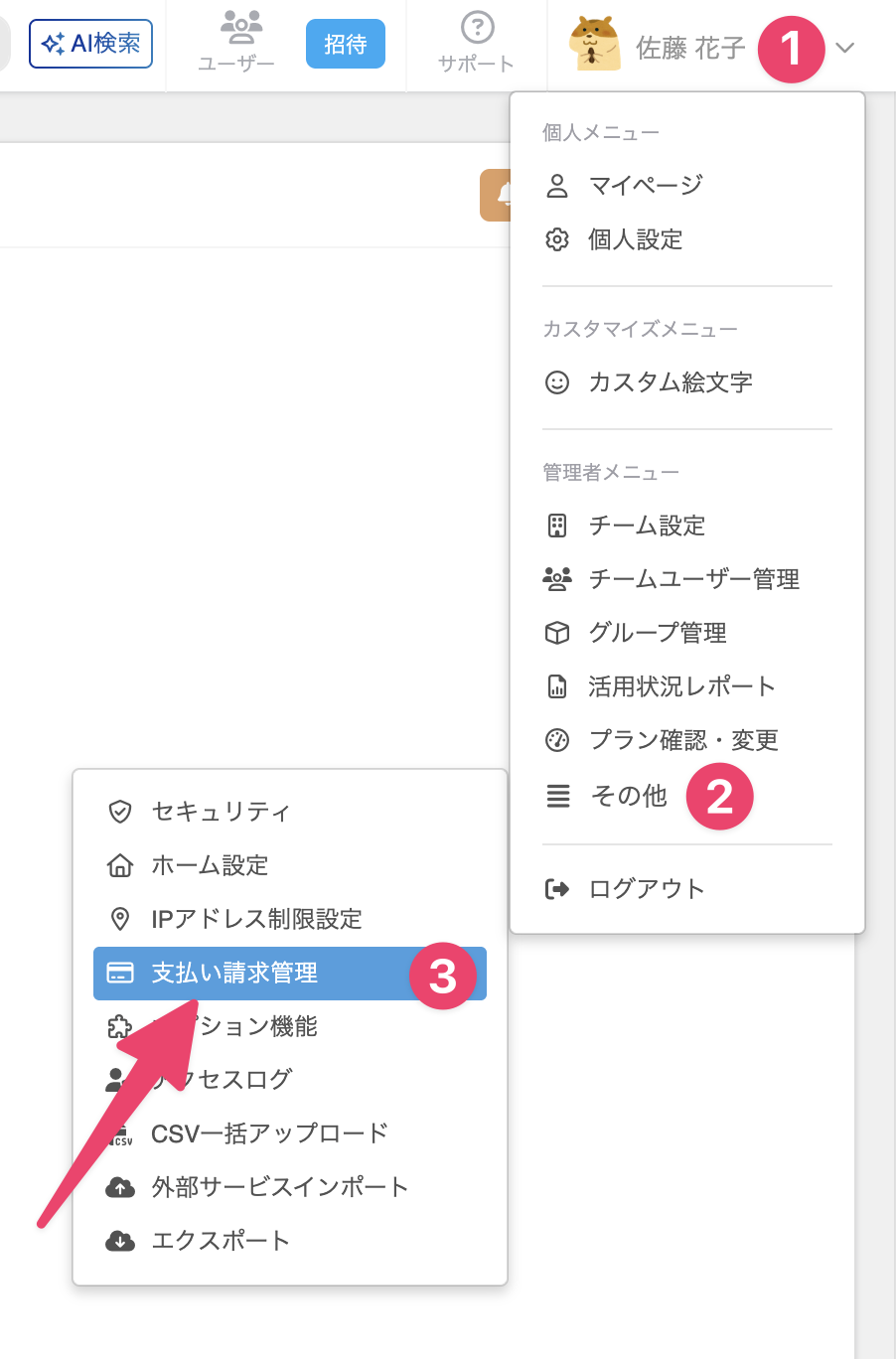Open the サポート question mark icon

point(478,27)
